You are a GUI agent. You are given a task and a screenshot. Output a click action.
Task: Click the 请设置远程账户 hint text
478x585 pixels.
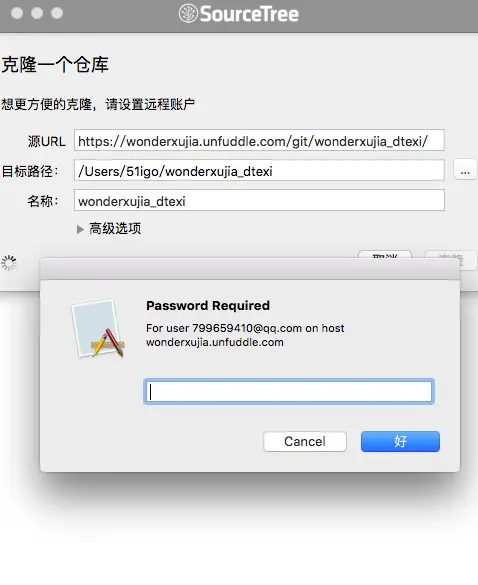click(150, 104)
